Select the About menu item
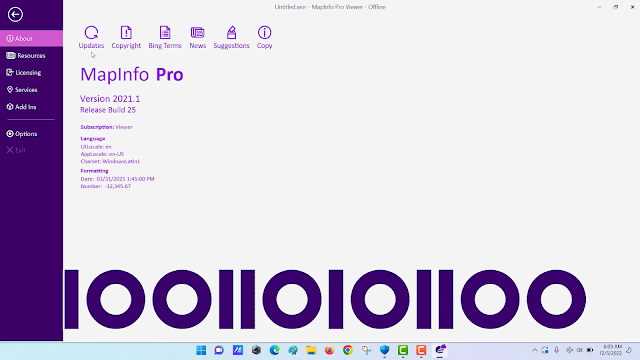Image resolution: width=640 pixels, height=360 pixels. (x=31, y=38)
